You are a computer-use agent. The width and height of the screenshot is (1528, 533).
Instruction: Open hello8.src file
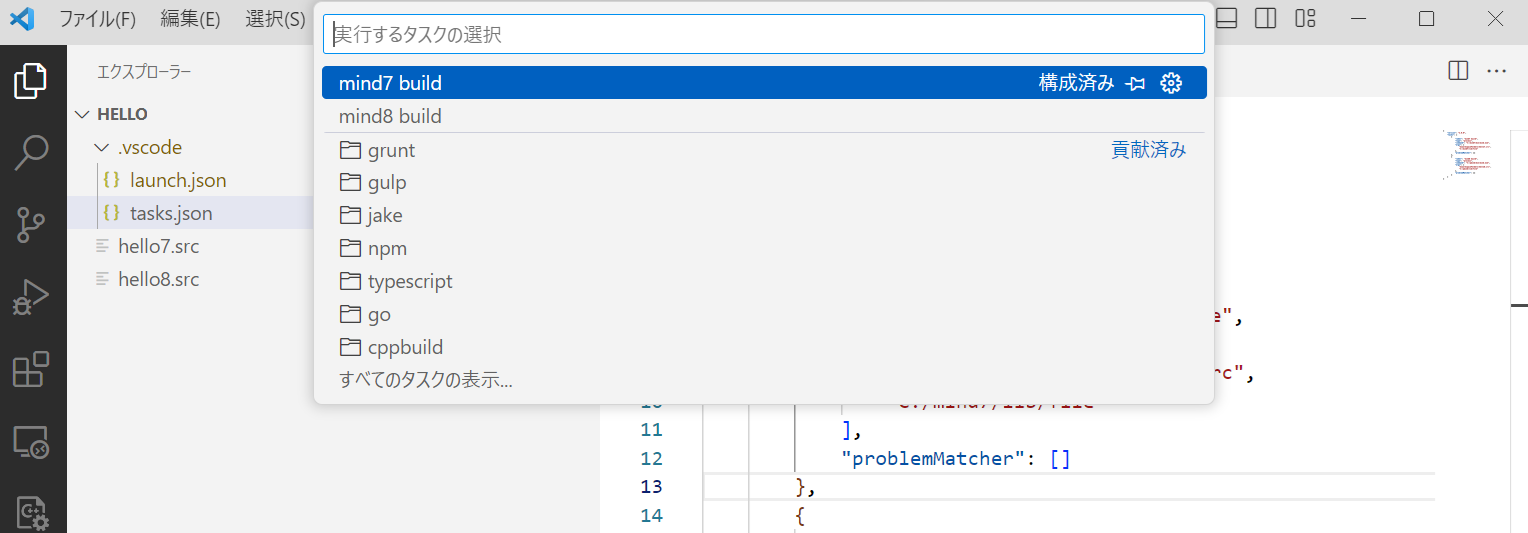(x=159, y=279)
